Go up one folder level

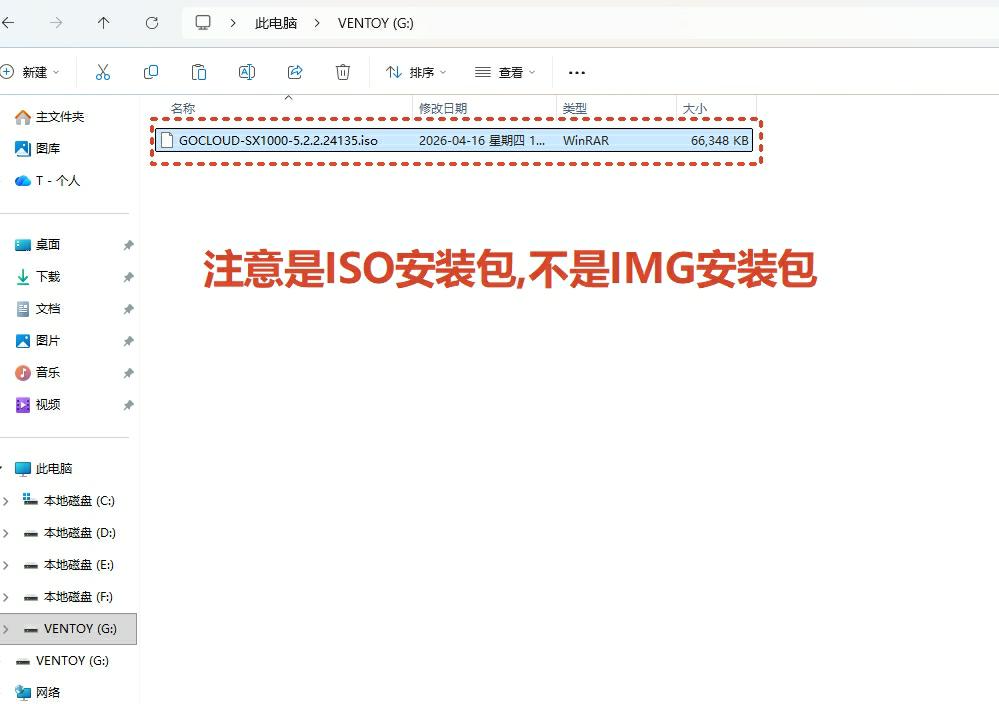(x=103, y=22)
